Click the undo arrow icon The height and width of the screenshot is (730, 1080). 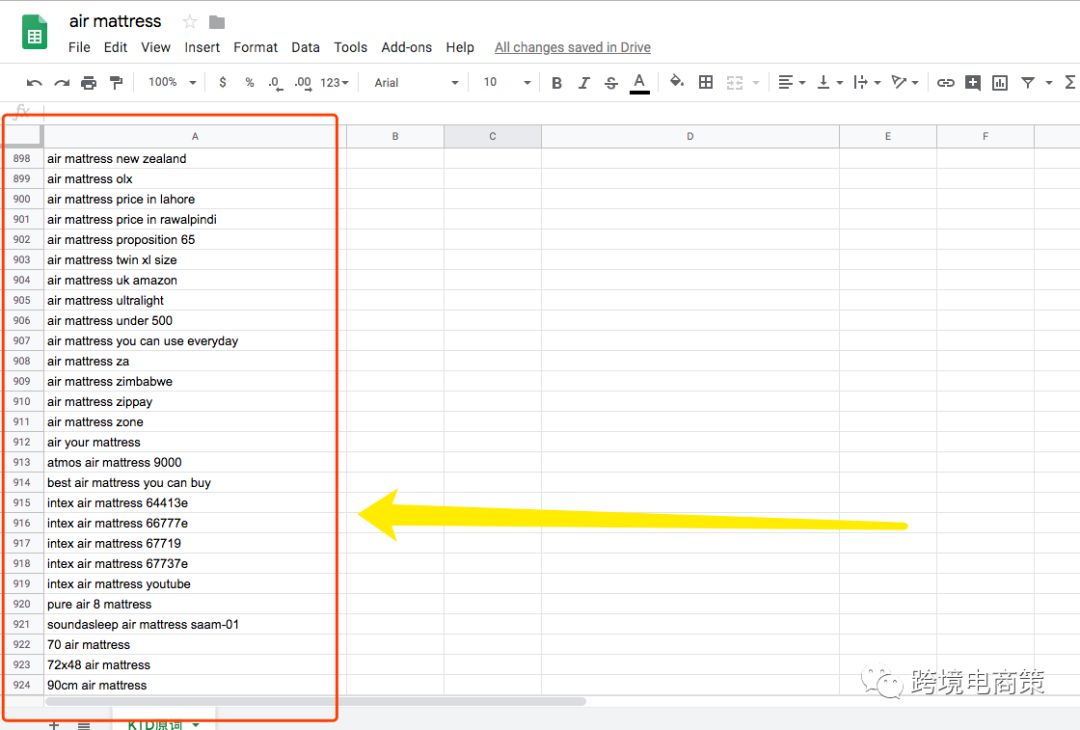click(x=34, y=83)
